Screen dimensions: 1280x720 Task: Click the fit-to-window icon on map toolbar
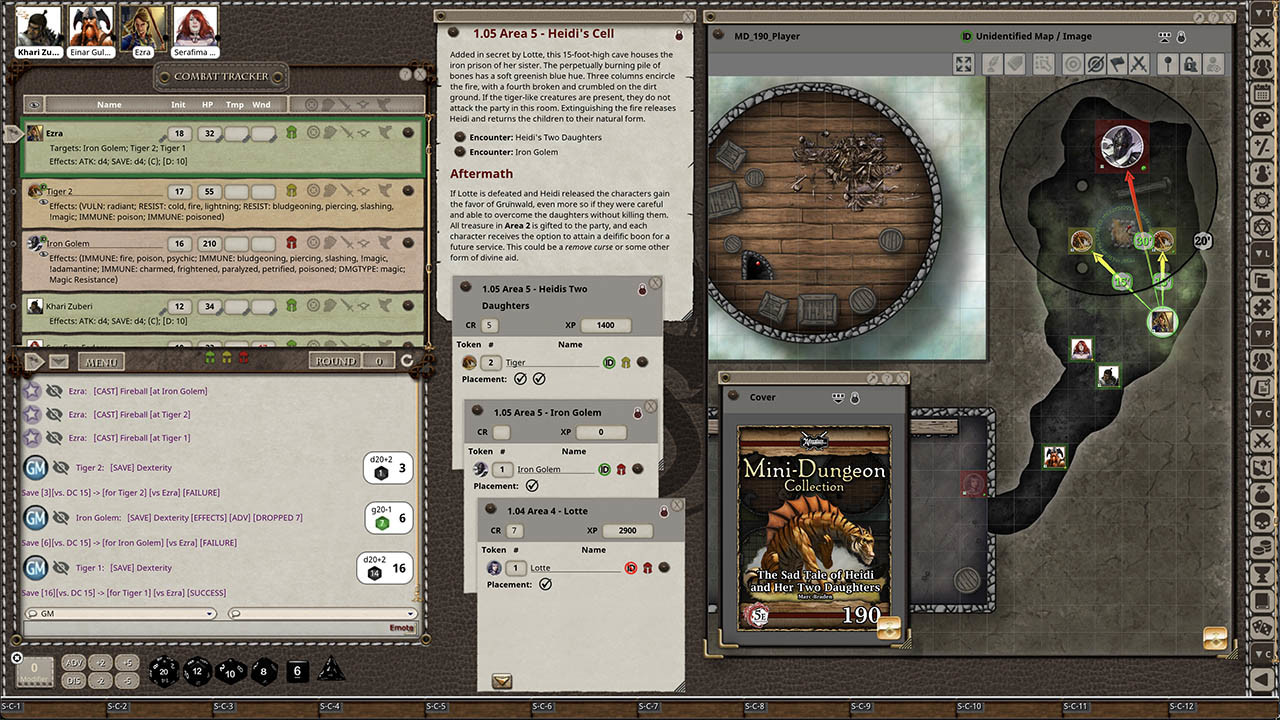click(x=964, y=64)
